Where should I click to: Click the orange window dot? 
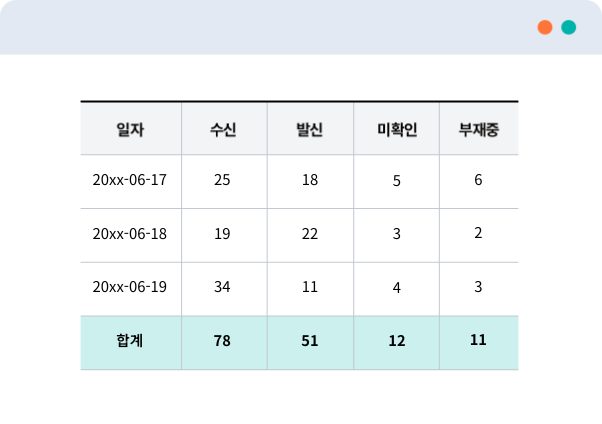[545, 28]
